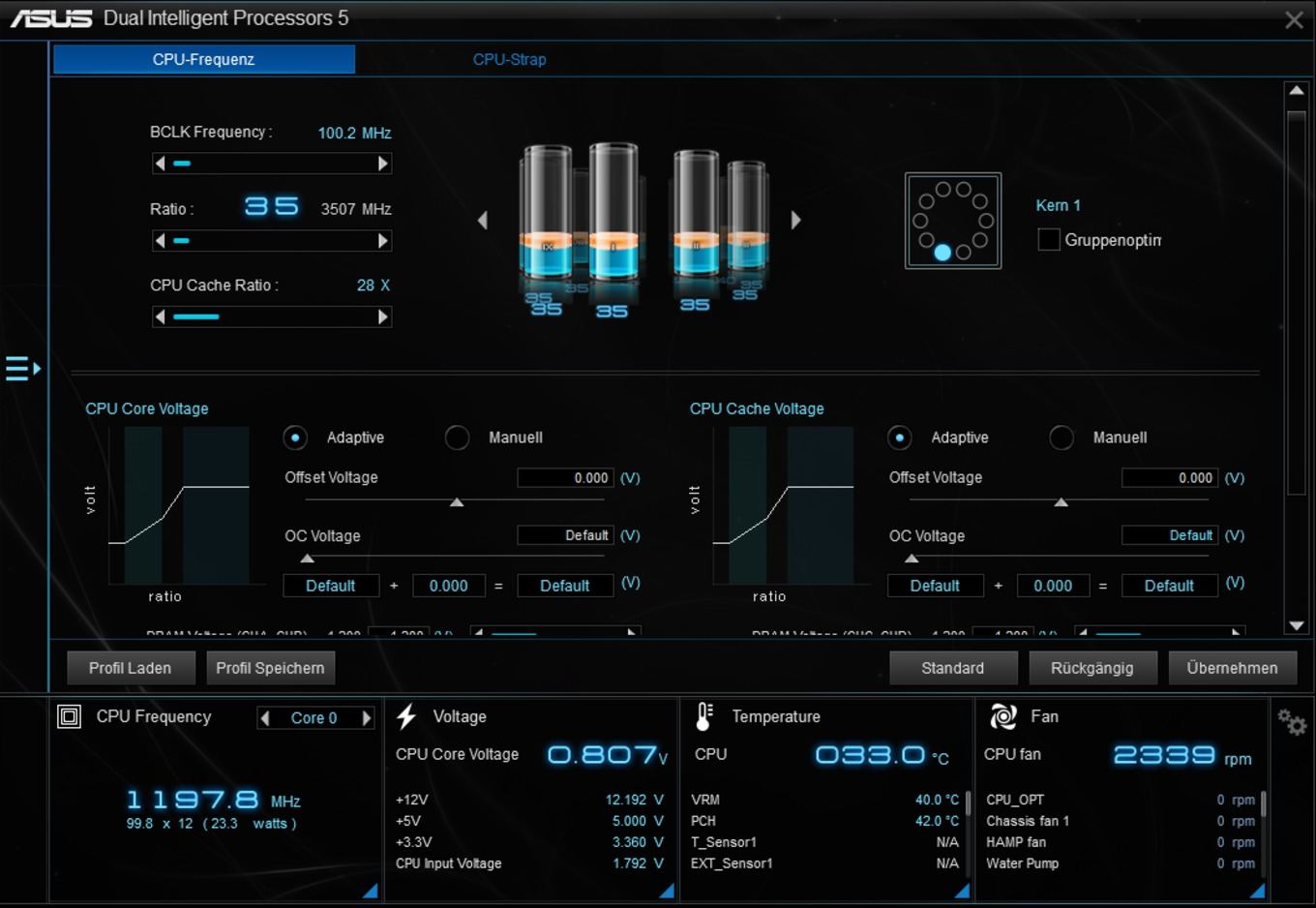Click CPU Core OC Voltage slider handle

[x=308, y=559]
